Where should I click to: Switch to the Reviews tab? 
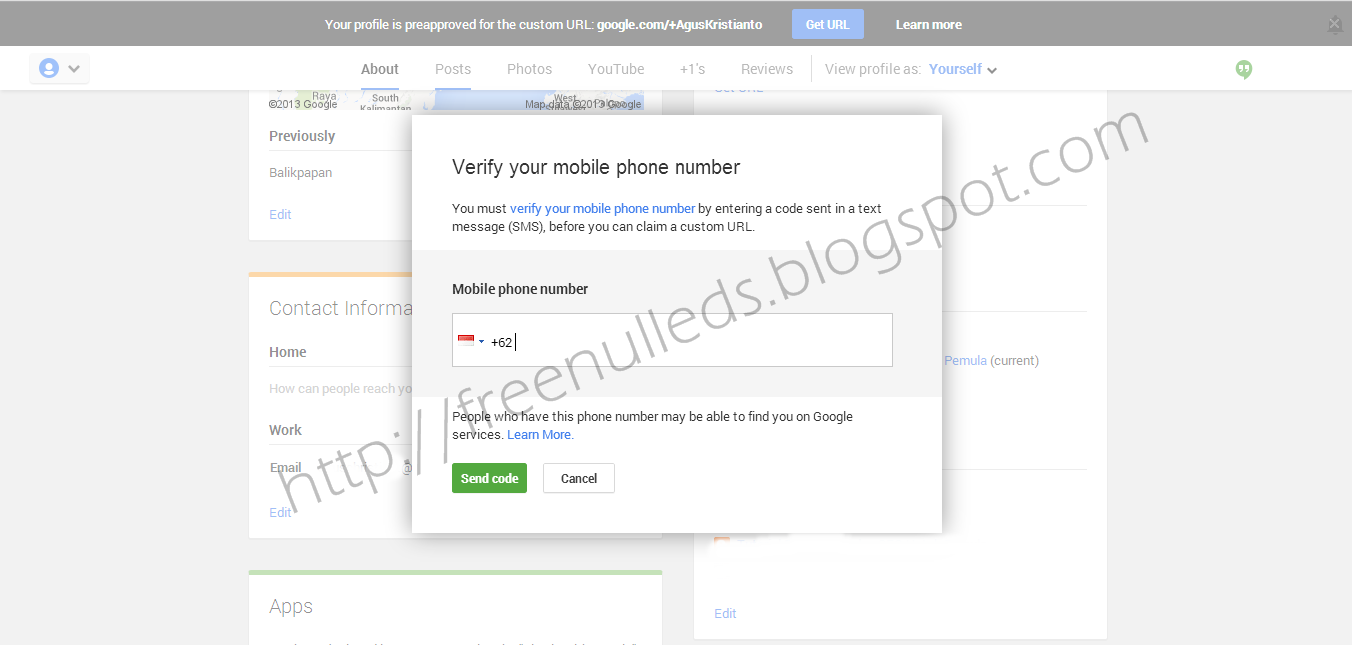click(767, 69)
